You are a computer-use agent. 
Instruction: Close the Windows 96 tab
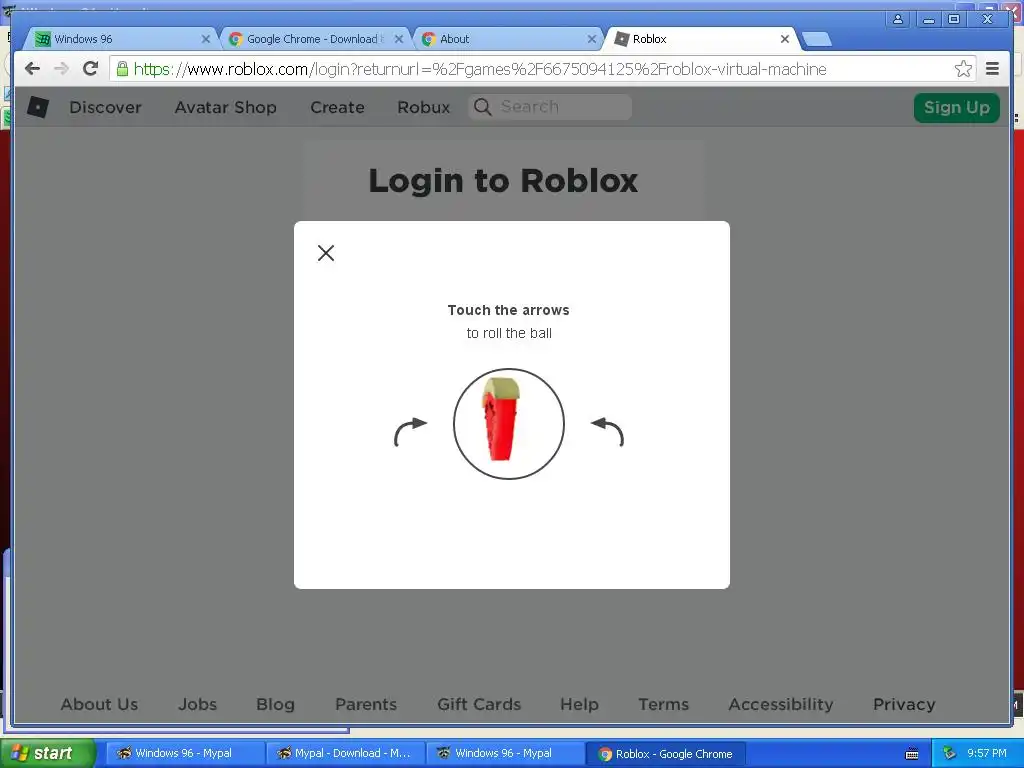pos(206,39)
